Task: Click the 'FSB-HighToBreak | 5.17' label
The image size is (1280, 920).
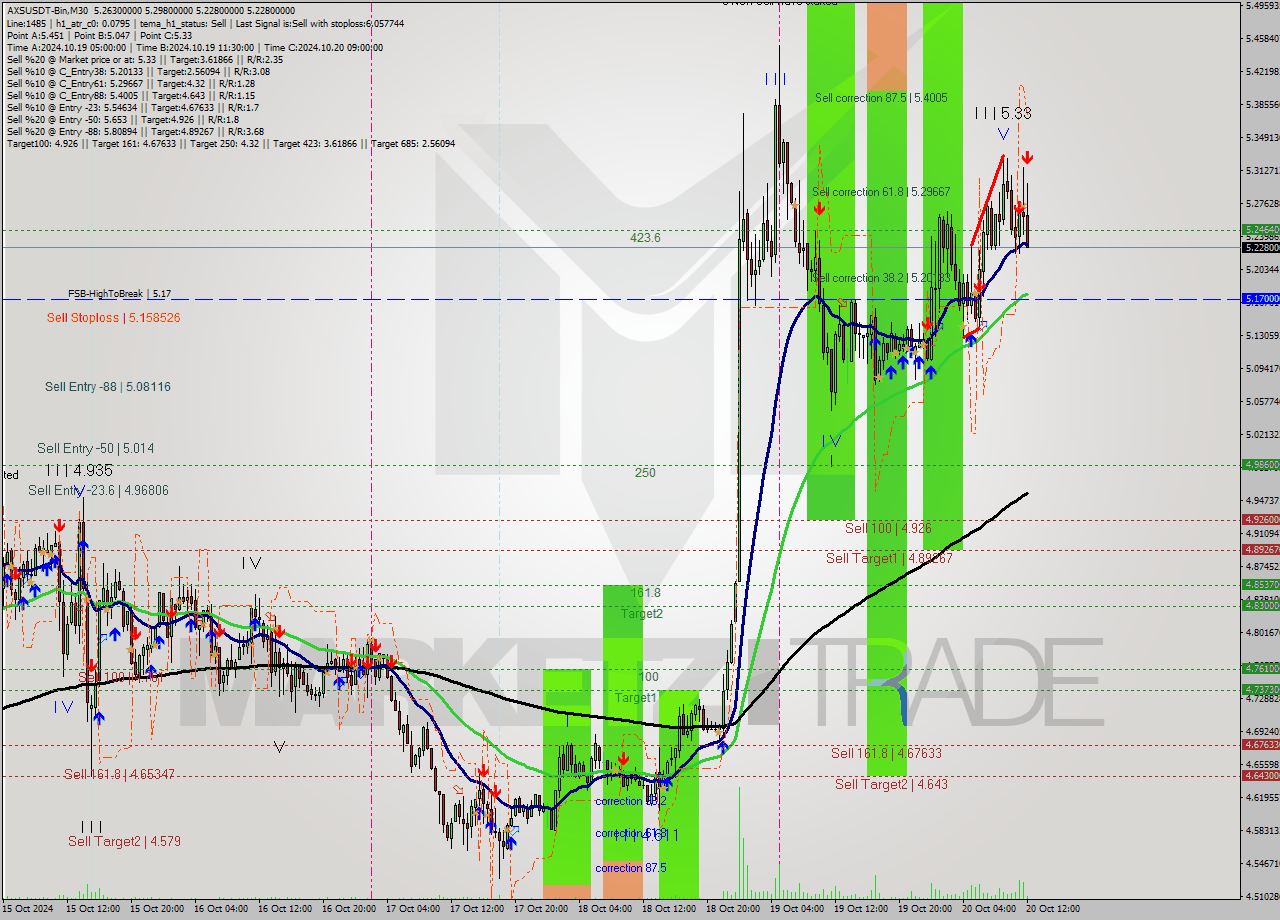Action: click(120, 294)
